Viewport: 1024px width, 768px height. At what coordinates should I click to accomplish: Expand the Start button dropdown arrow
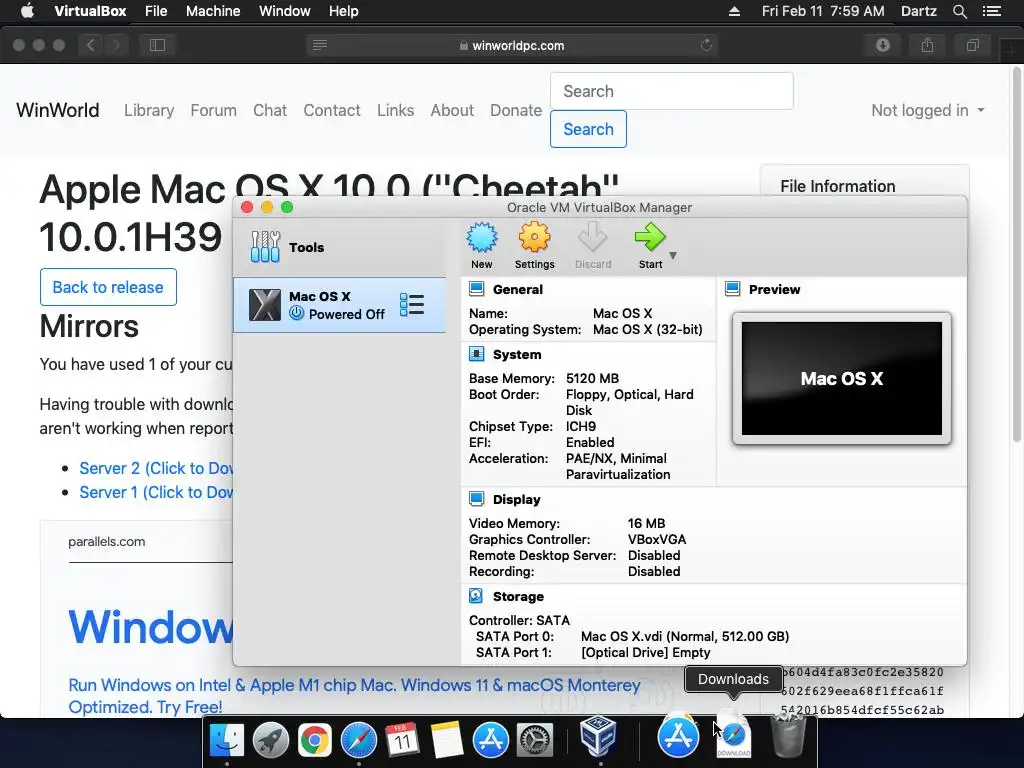(x=673, y=255)
